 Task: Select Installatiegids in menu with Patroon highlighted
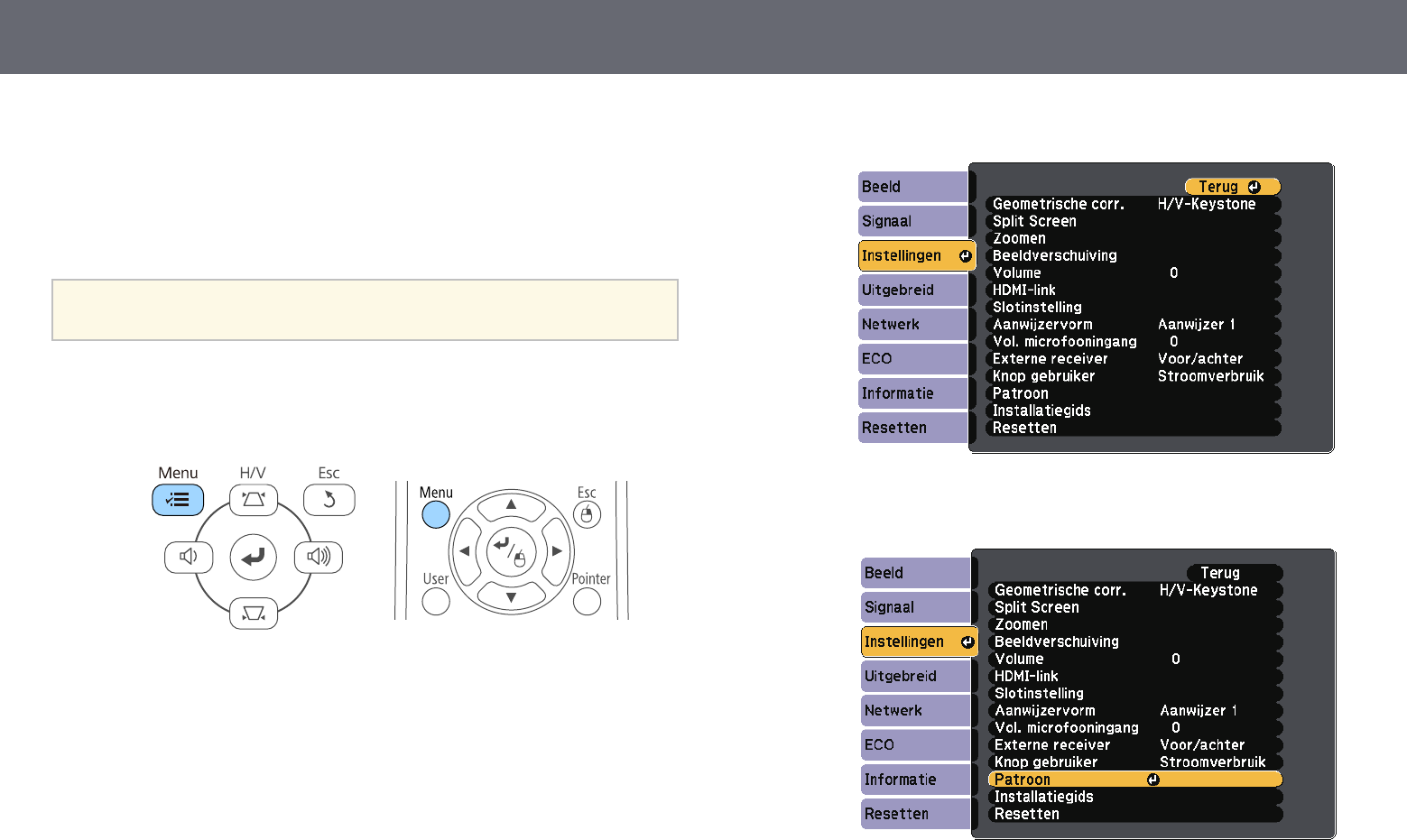coord(1135,797)
